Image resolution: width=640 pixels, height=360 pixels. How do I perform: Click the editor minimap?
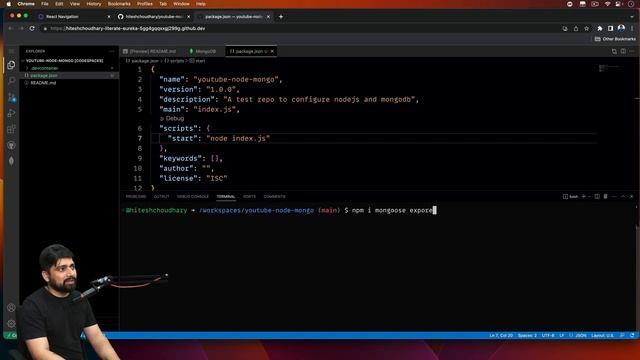click(609, 68)
